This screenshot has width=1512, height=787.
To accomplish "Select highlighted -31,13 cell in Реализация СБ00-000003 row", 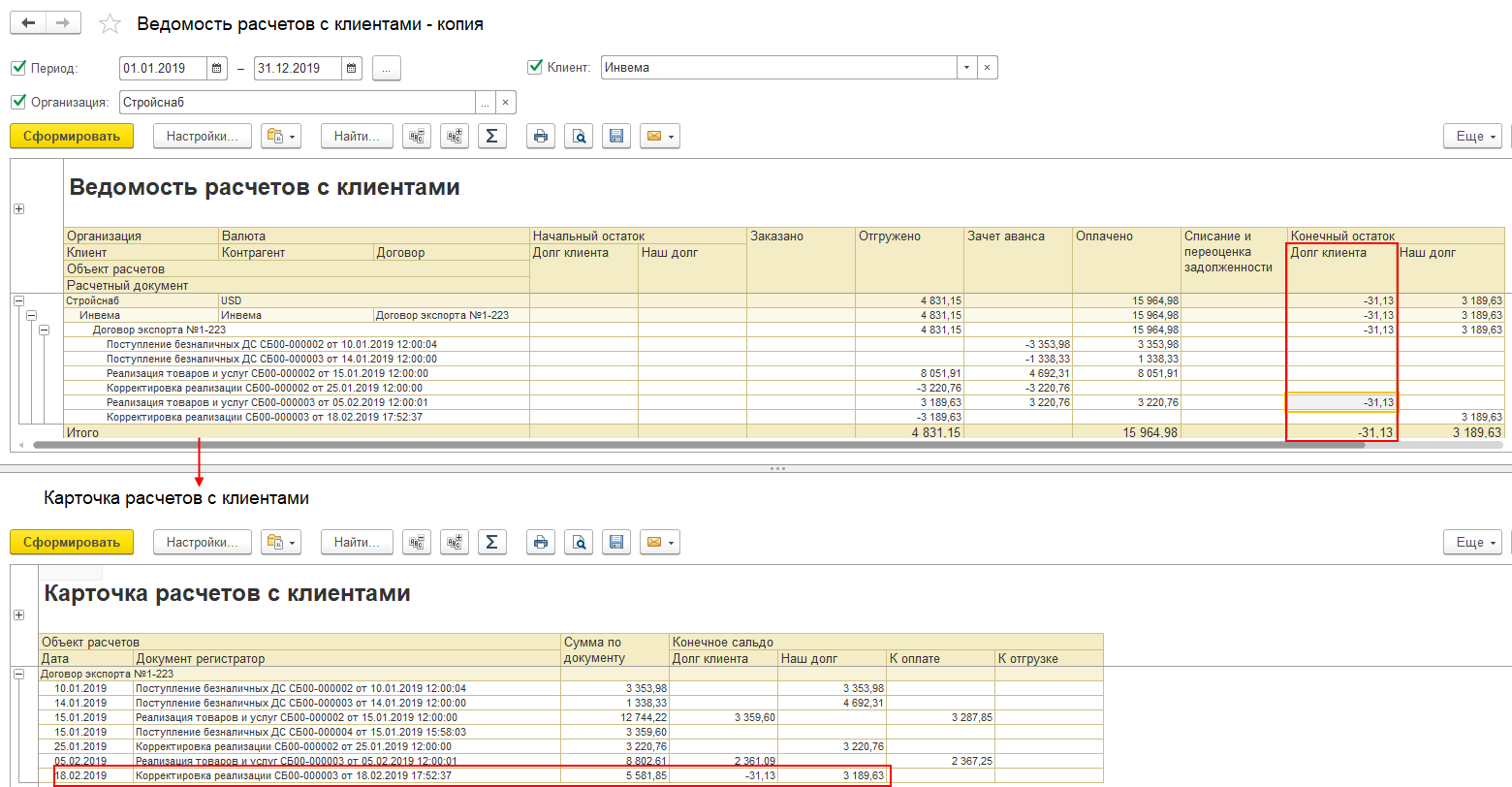I will click(x=1341, y=402).
